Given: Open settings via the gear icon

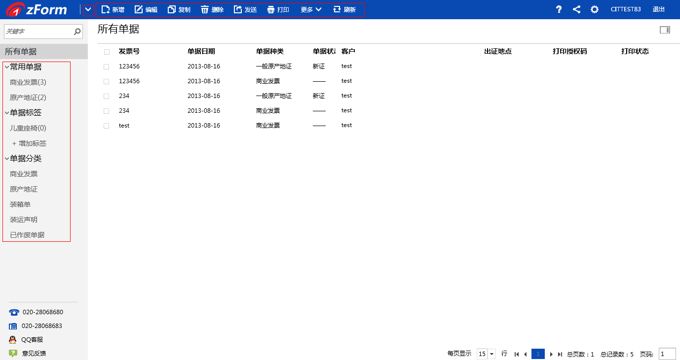Looking at the screenshot, I should click(x=595, y=9).
